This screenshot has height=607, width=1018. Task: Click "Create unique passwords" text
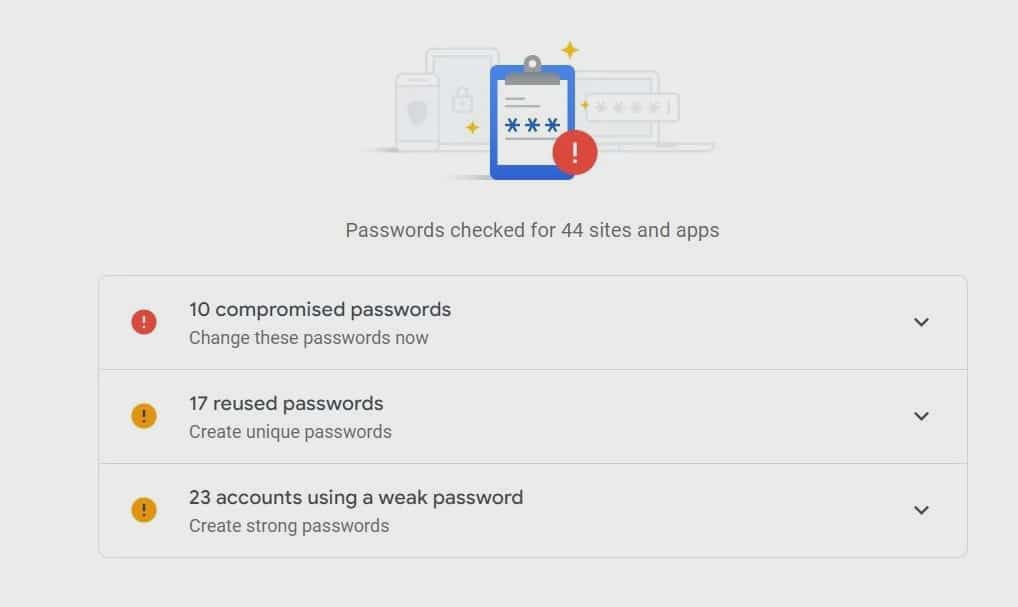290,432
